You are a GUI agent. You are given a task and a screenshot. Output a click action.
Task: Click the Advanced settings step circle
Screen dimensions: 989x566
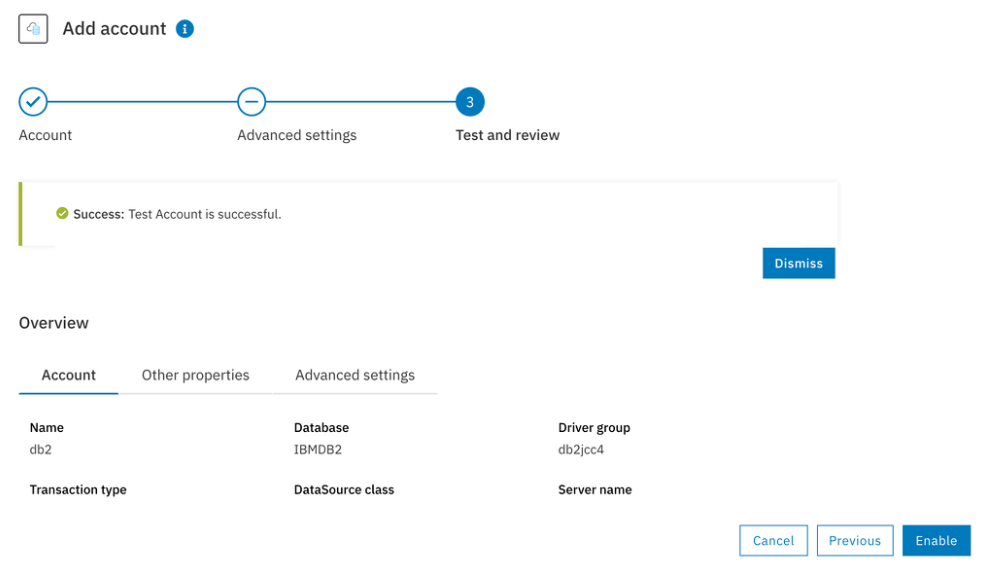252,102
